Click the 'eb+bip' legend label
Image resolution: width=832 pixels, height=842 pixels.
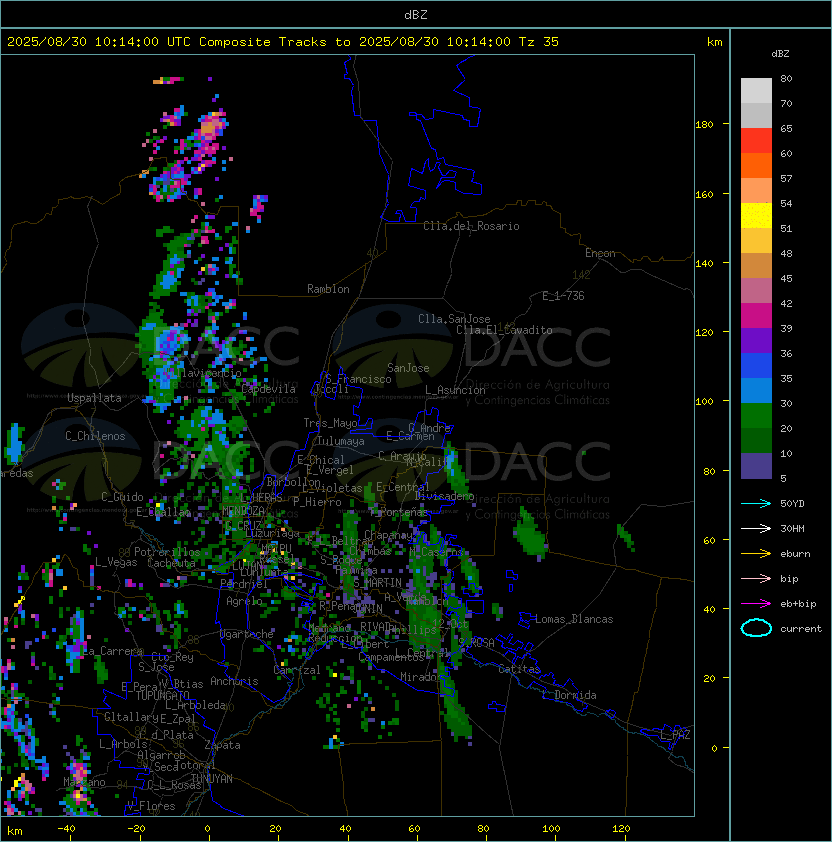coord(798,604)
